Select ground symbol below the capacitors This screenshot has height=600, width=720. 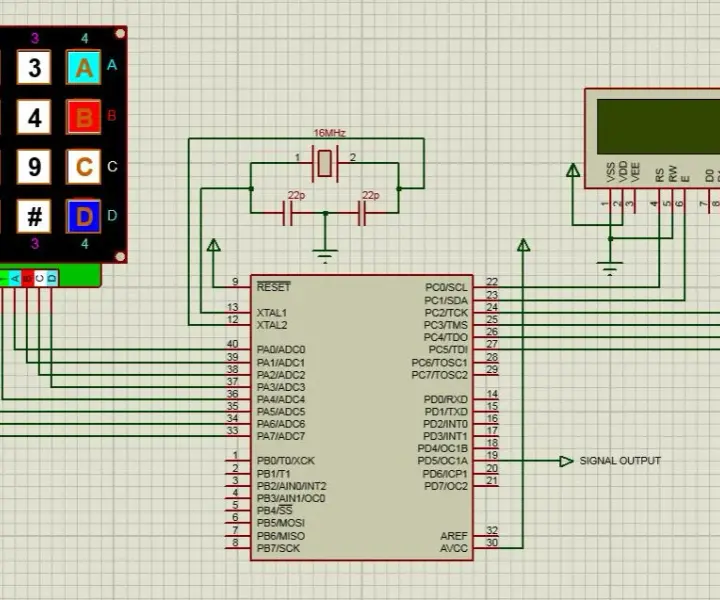(x=325, y=255)
